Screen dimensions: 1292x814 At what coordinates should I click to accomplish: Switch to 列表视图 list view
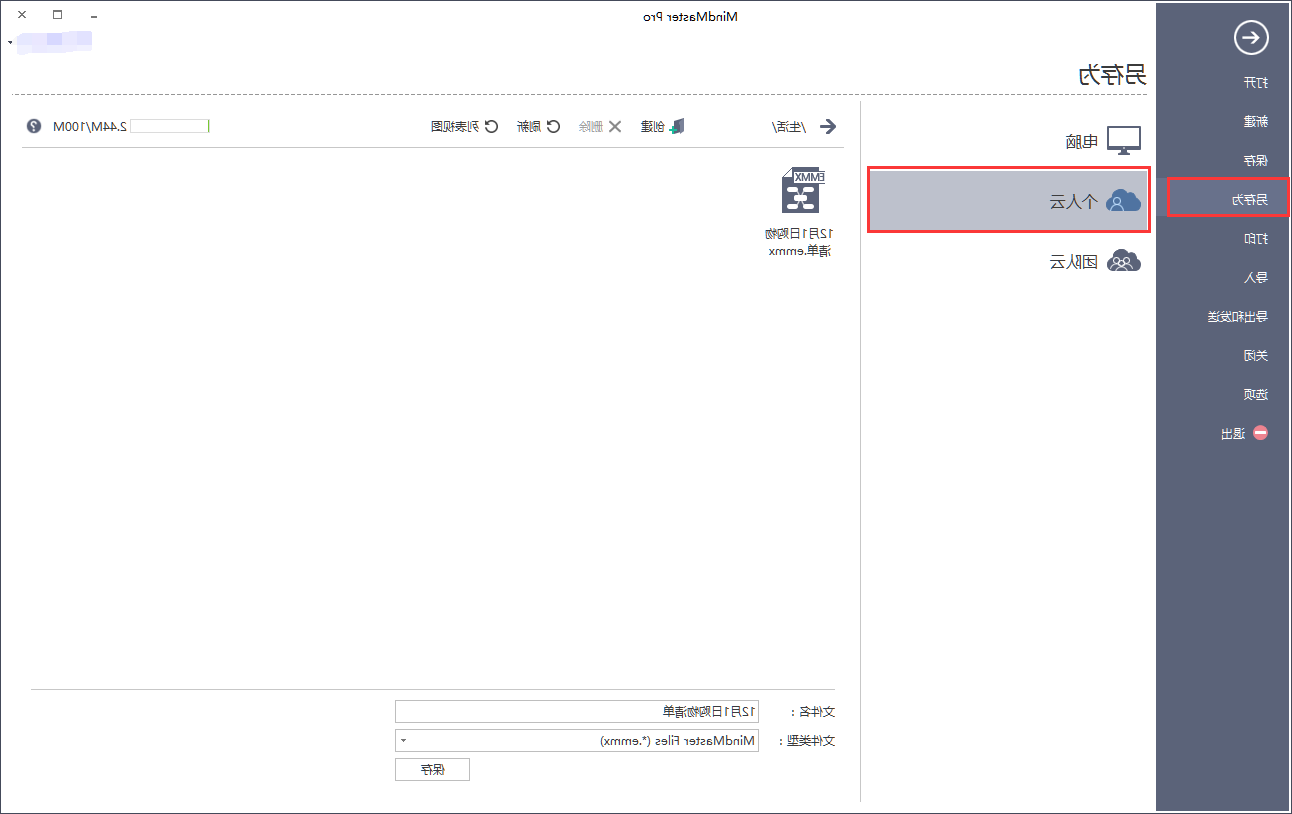tap(464, 126)
